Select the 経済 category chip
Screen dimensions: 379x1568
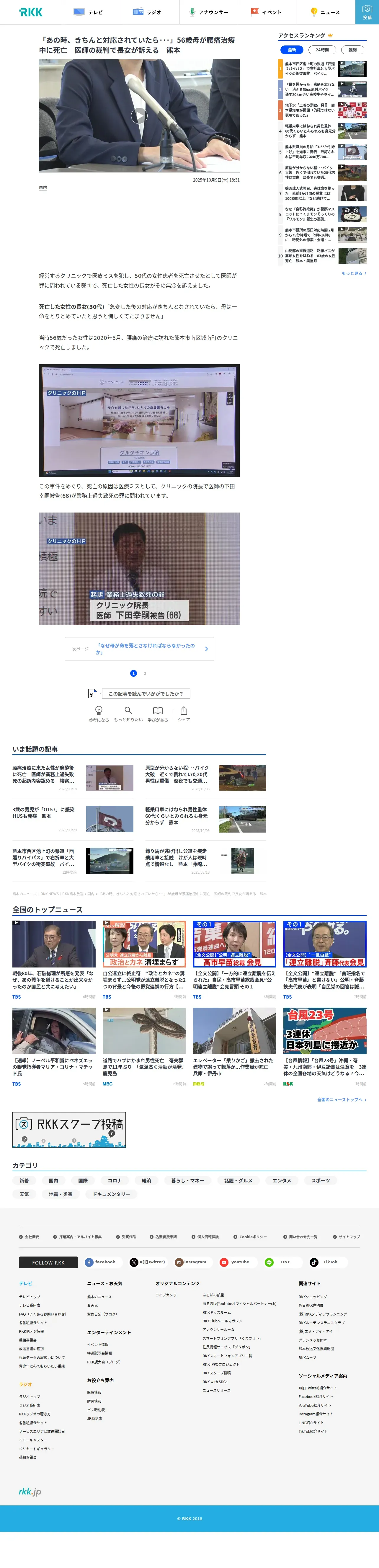pyautogui.click(x=147, y=1180)
